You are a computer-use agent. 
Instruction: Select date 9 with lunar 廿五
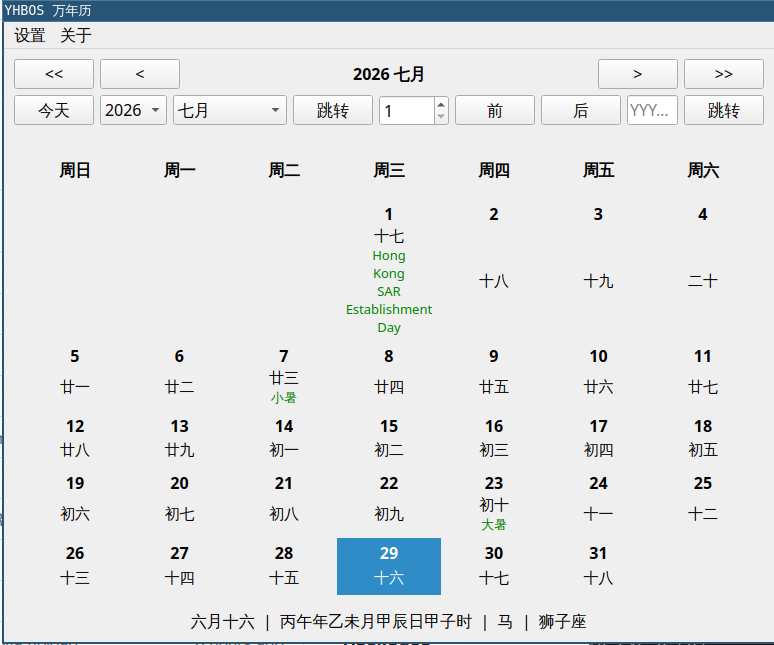click(494, 376)
